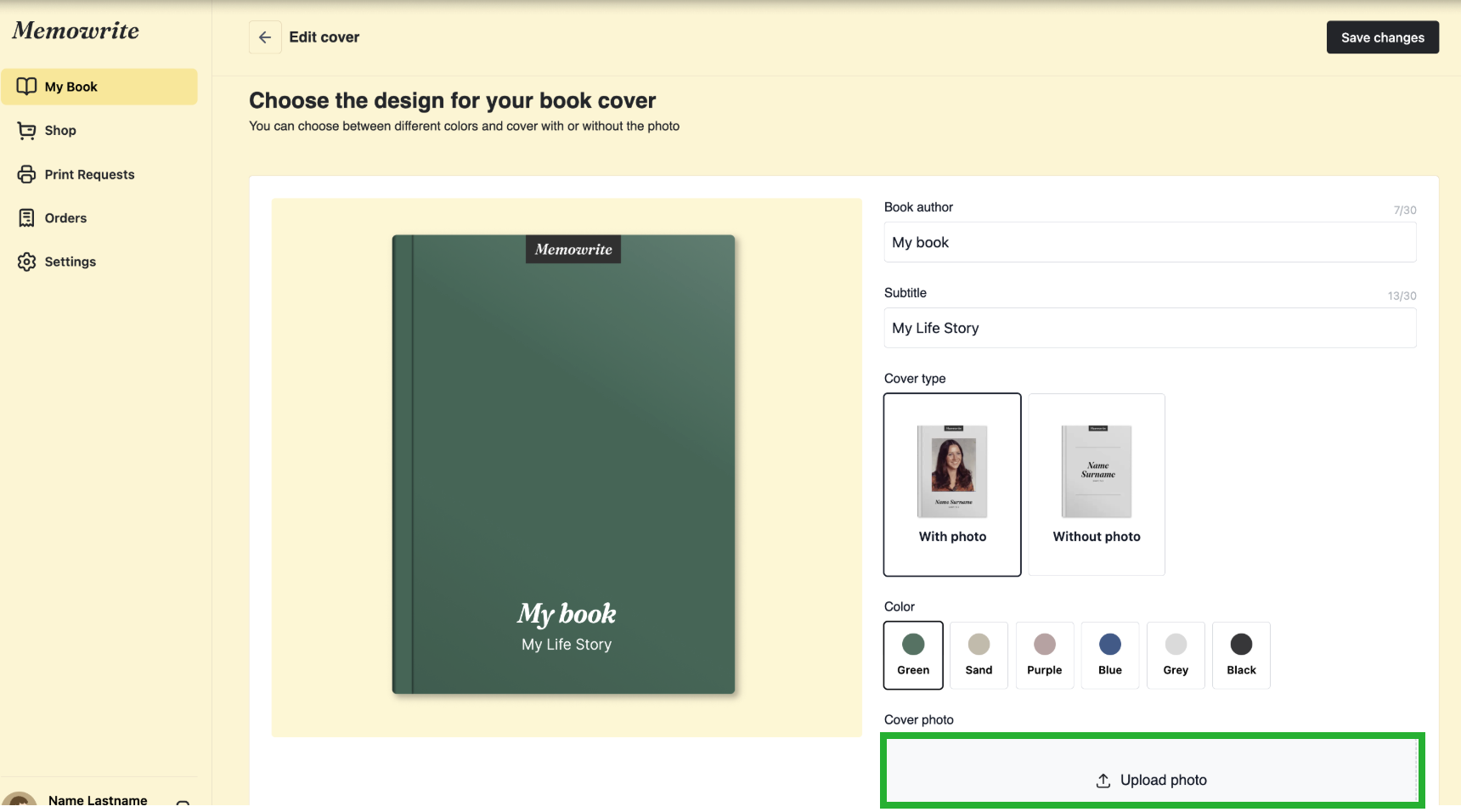Select the Sand color swatch
1461x812 pixels.
click(x=979, y=655)
